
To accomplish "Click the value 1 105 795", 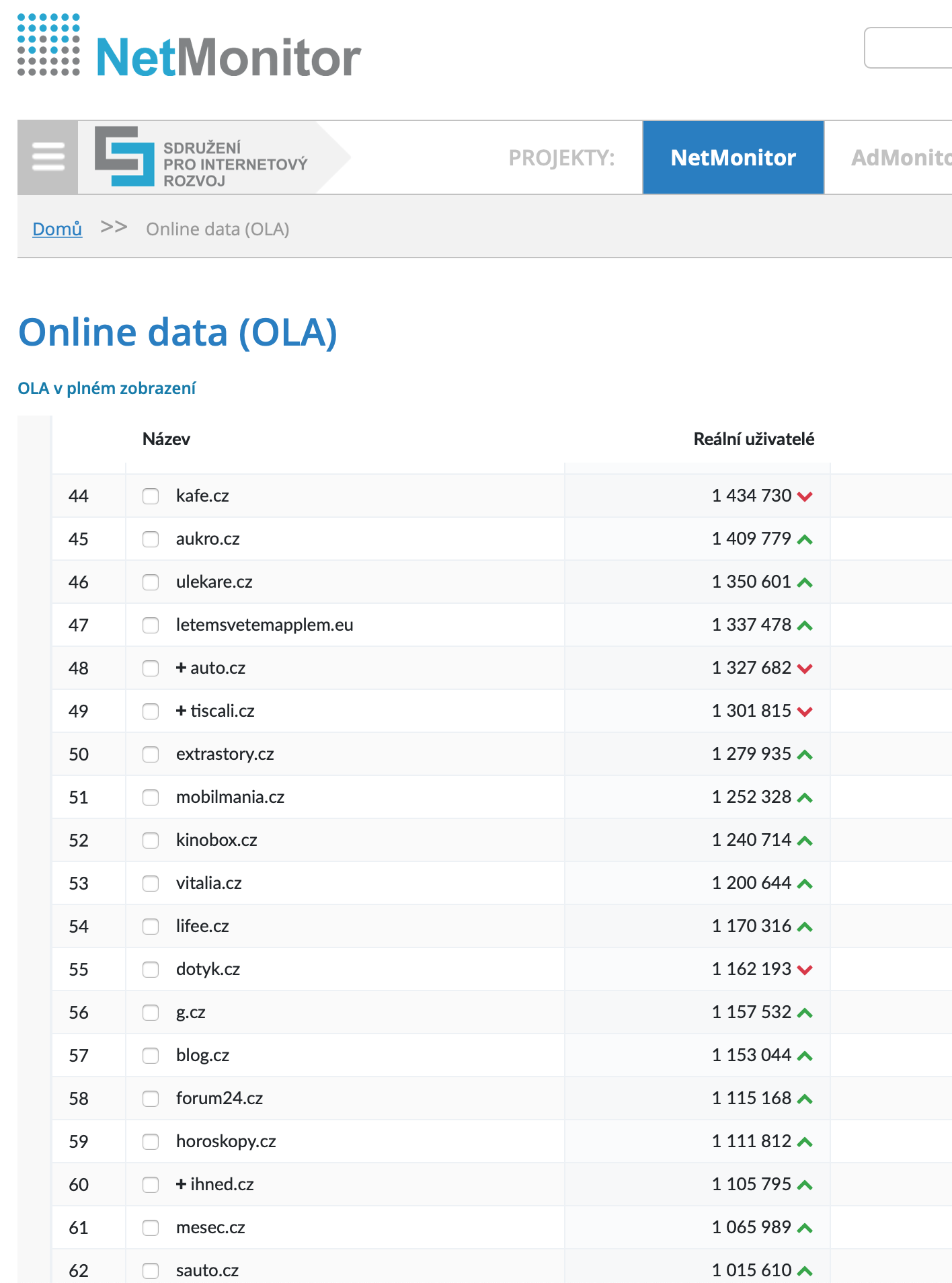I will coord(752,1184).
